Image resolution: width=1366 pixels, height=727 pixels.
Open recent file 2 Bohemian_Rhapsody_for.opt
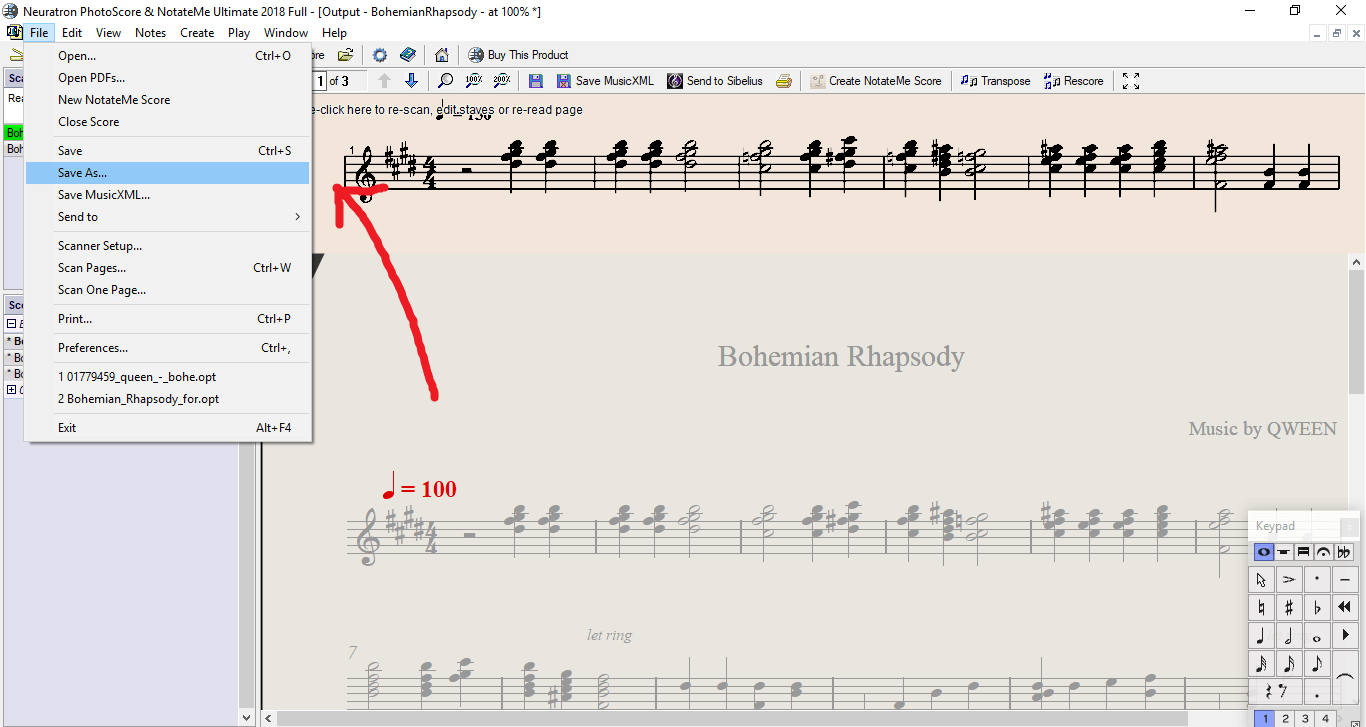coord(168,399)
